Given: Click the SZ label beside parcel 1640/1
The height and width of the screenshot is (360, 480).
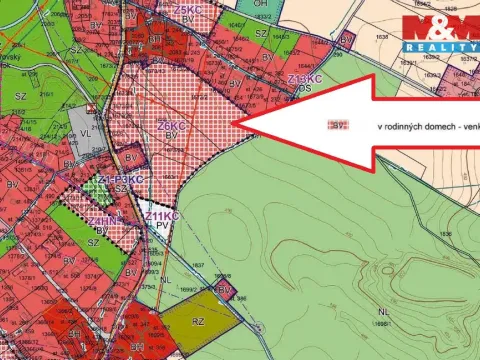Looking at the screenshot, I should click(x=261, y=33).
